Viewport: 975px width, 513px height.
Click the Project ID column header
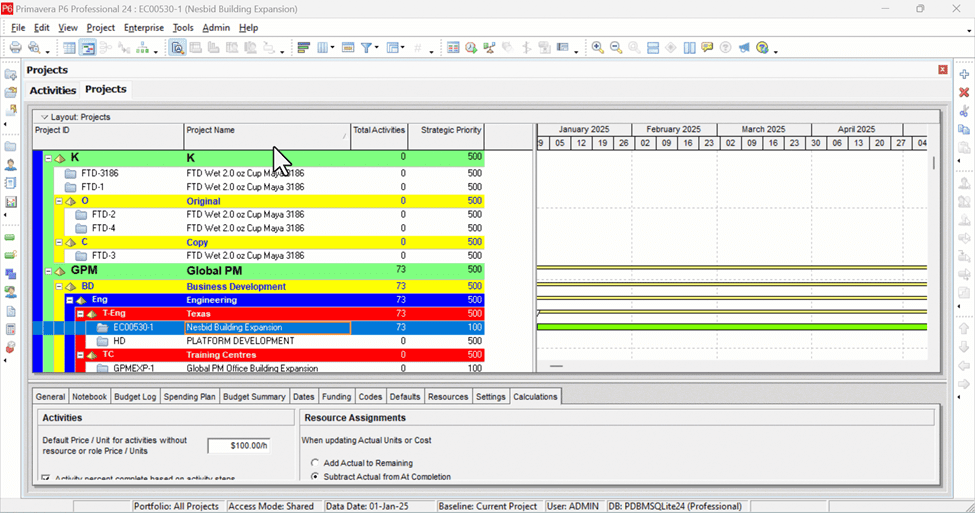[108, 136]
